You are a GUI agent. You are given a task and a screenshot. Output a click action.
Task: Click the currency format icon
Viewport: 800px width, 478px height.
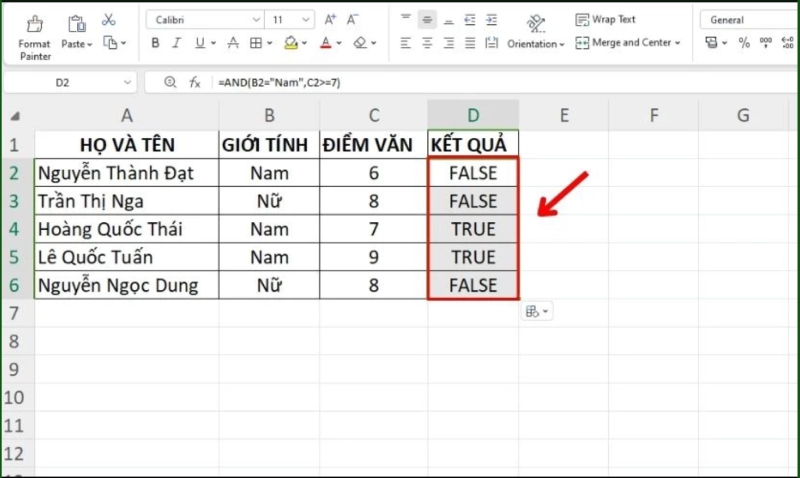pyautogui.click(x=711, y=43)
